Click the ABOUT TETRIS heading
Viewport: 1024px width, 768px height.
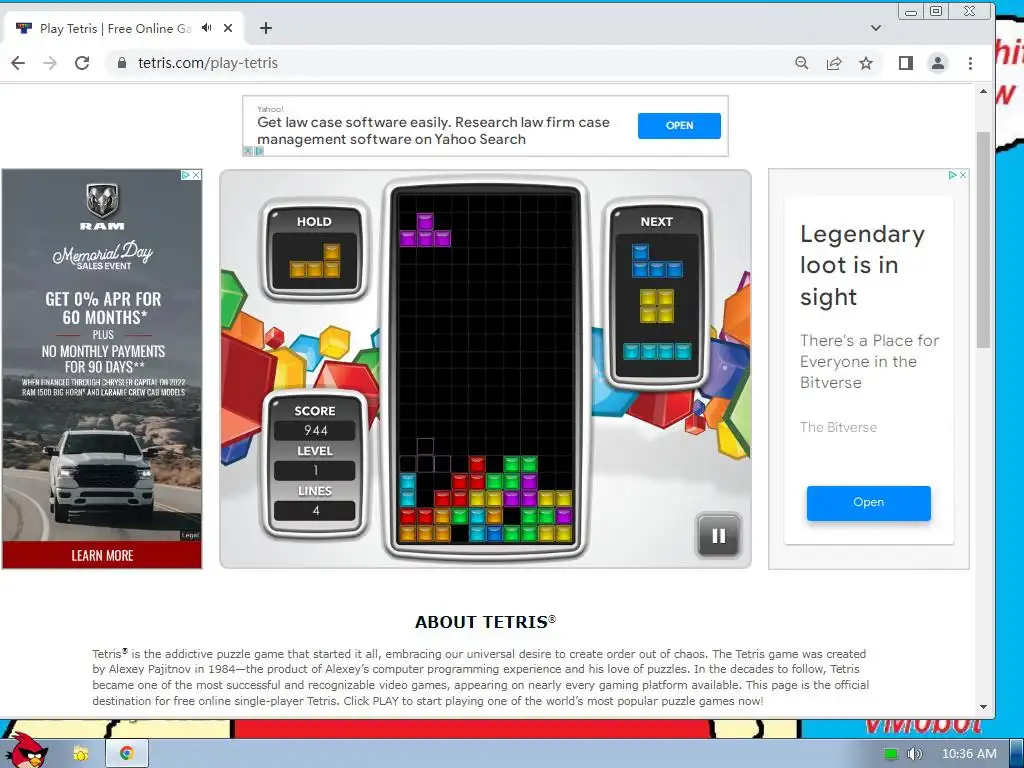[485, 622]
